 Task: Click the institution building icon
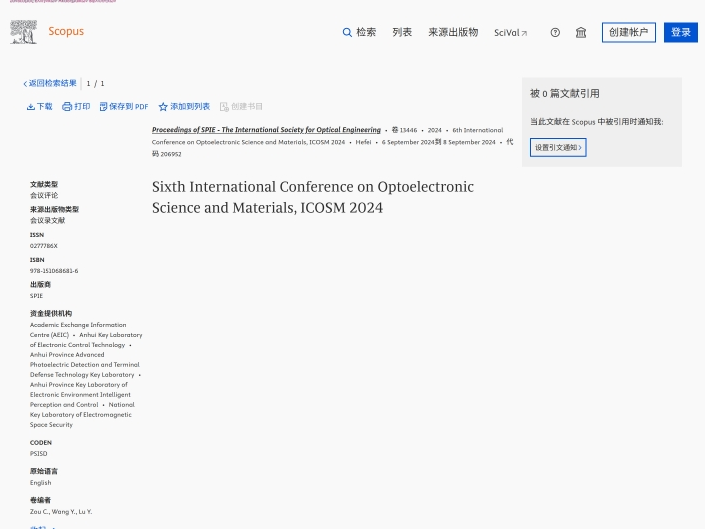click(581, 33)
